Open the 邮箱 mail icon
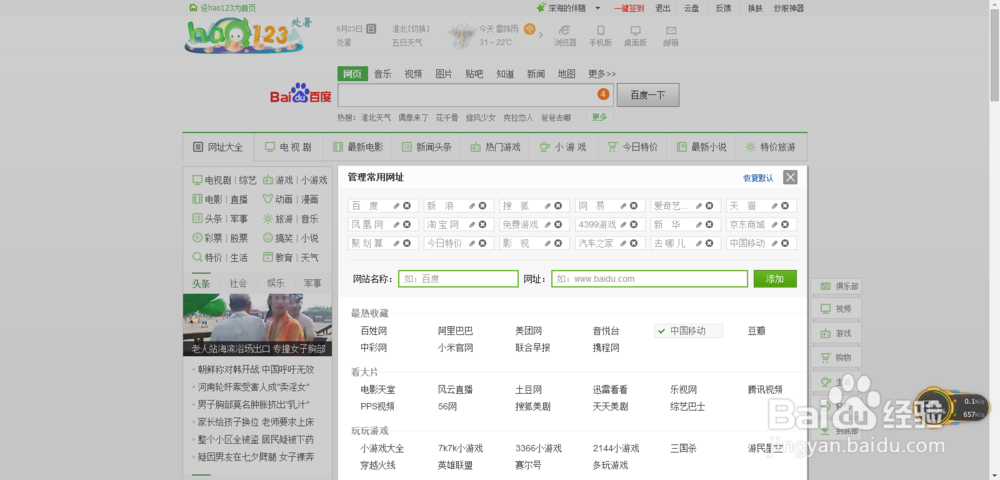The height and width of the screenshot is (480, 1000). tap(670, 35)
